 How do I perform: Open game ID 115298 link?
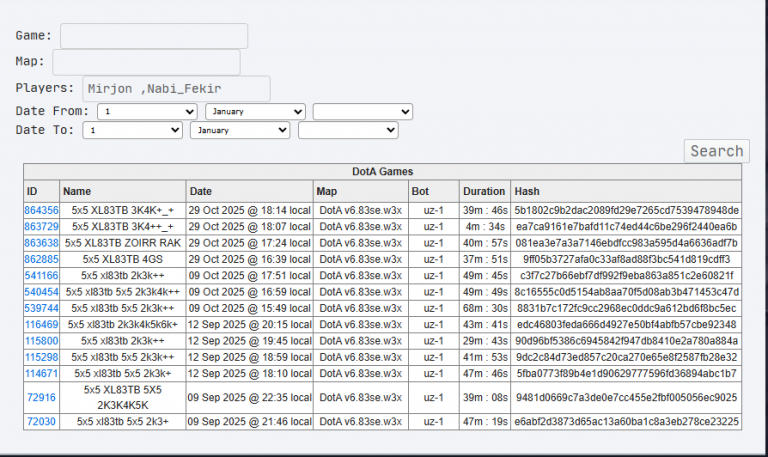[x=41, y=357]
